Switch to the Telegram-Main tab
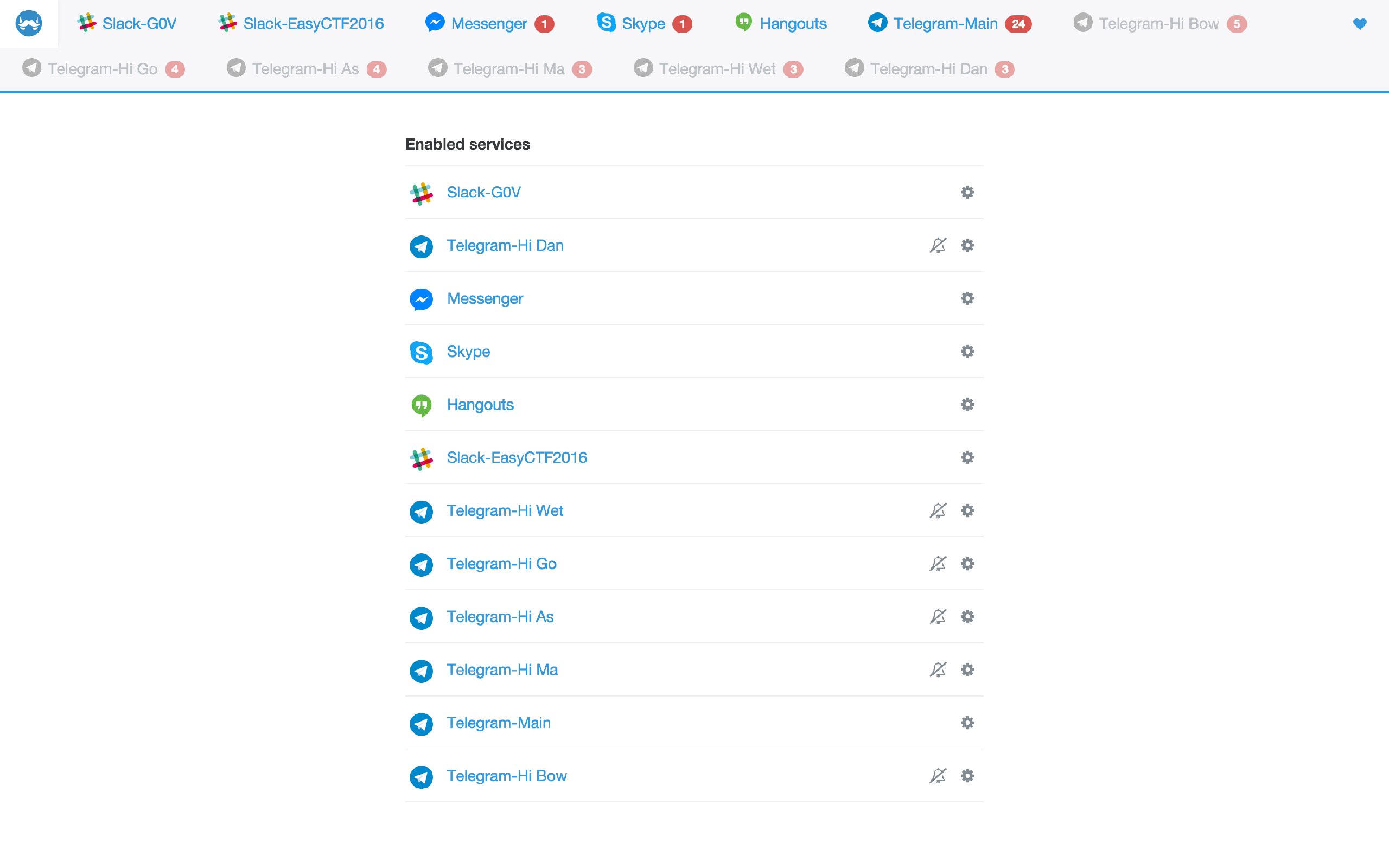This screenshot has width=1389, height=868. click(950, 23)
